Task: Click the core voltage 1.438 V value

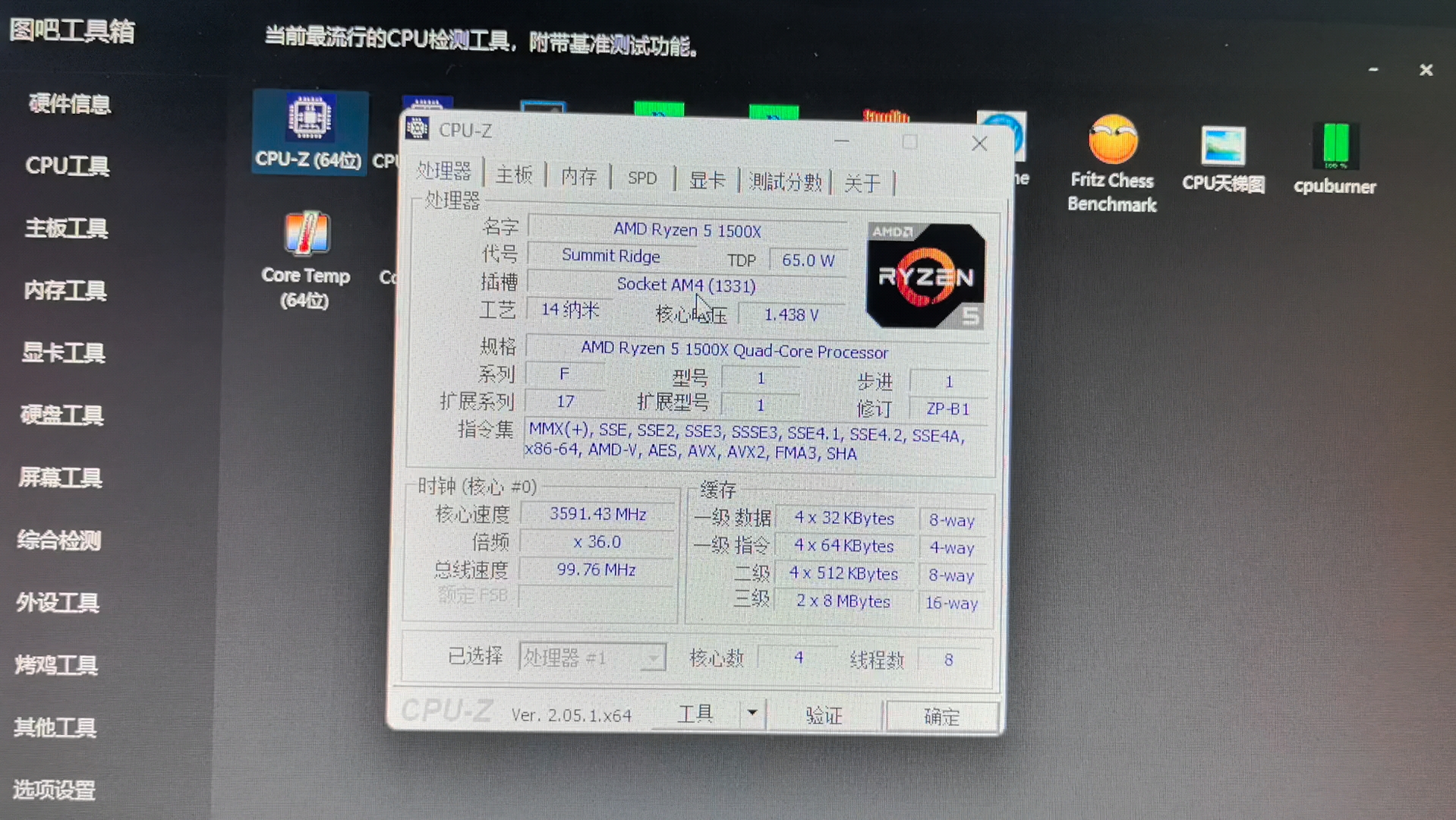Action: [x=791, y=314]
